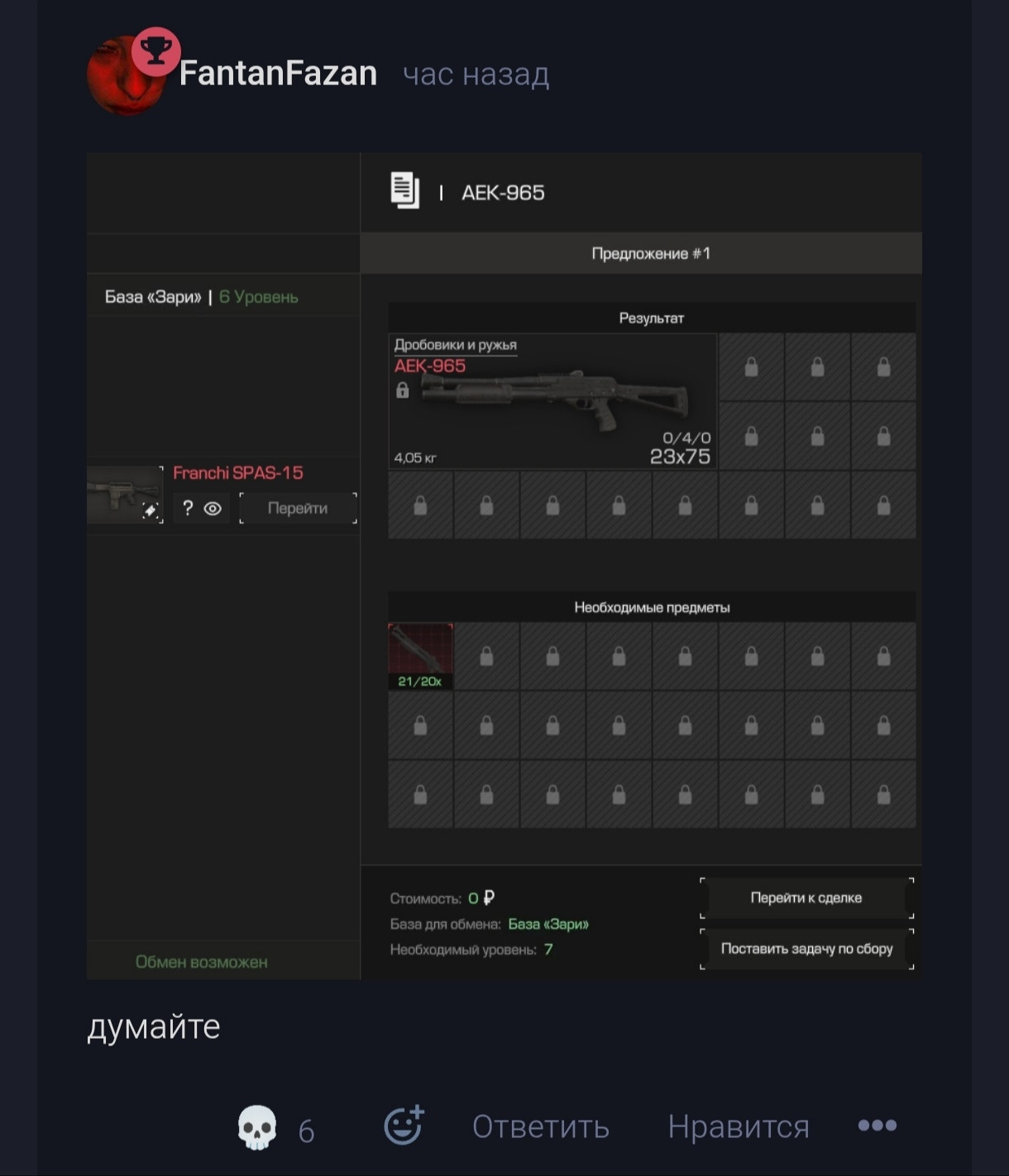The height and width of the screenshot is (1176, 1009).
Task: Click the skull reaction icon
Action: pyautogui.click(x=257, y=1127)
